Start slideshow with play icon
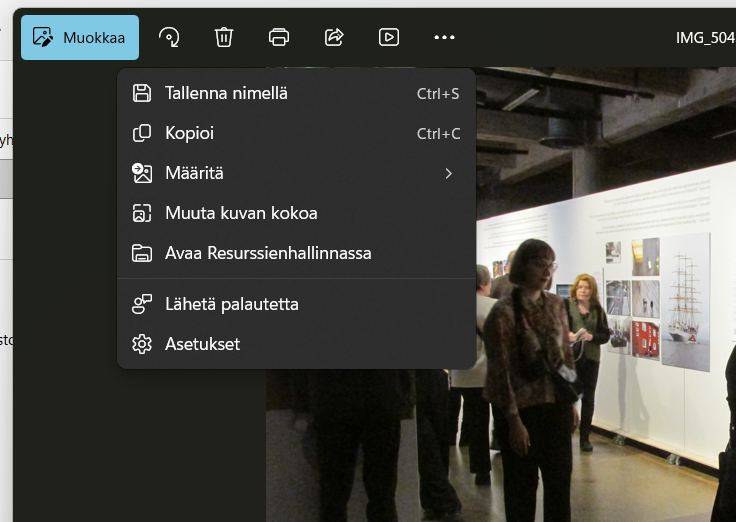Viewport: 736px width, 522px height. pos(389,37)
